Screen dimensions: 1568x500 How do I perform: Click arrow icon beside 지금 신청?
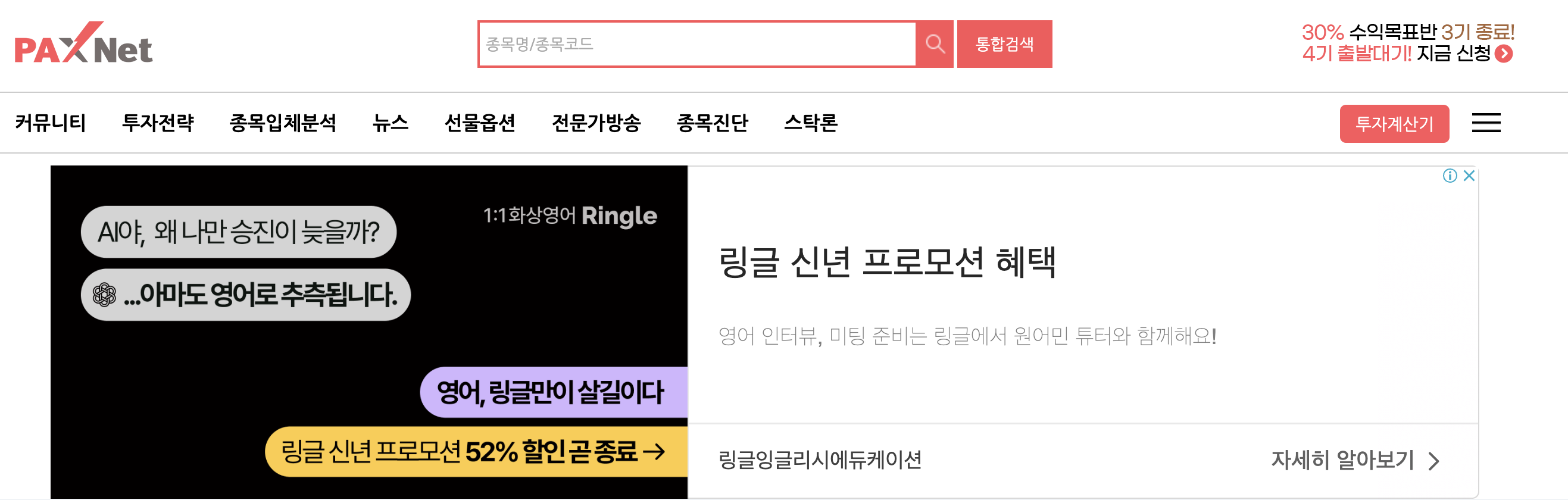click(x=1504, y=54)
